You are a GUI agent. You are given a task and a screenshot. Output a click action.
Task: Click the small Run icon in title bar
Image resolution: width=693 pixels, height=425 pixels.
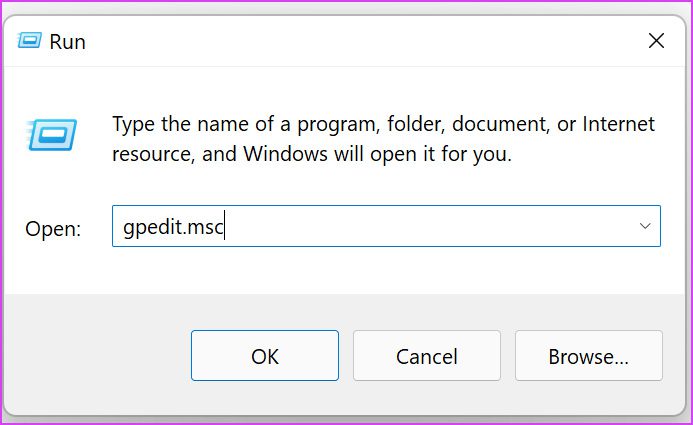point(29,41)
